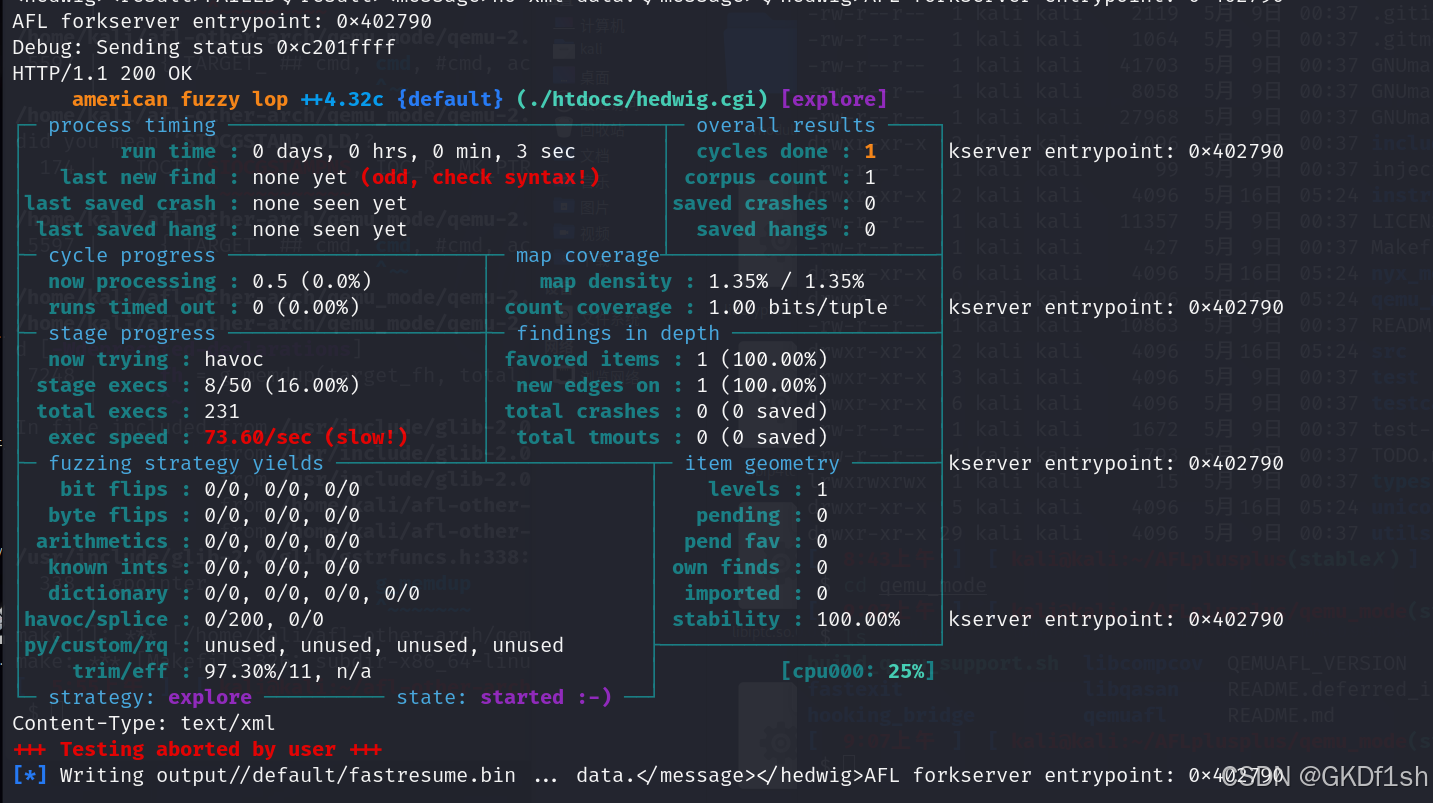
Task: Click the 'new edges on' row
Action: 672,385
